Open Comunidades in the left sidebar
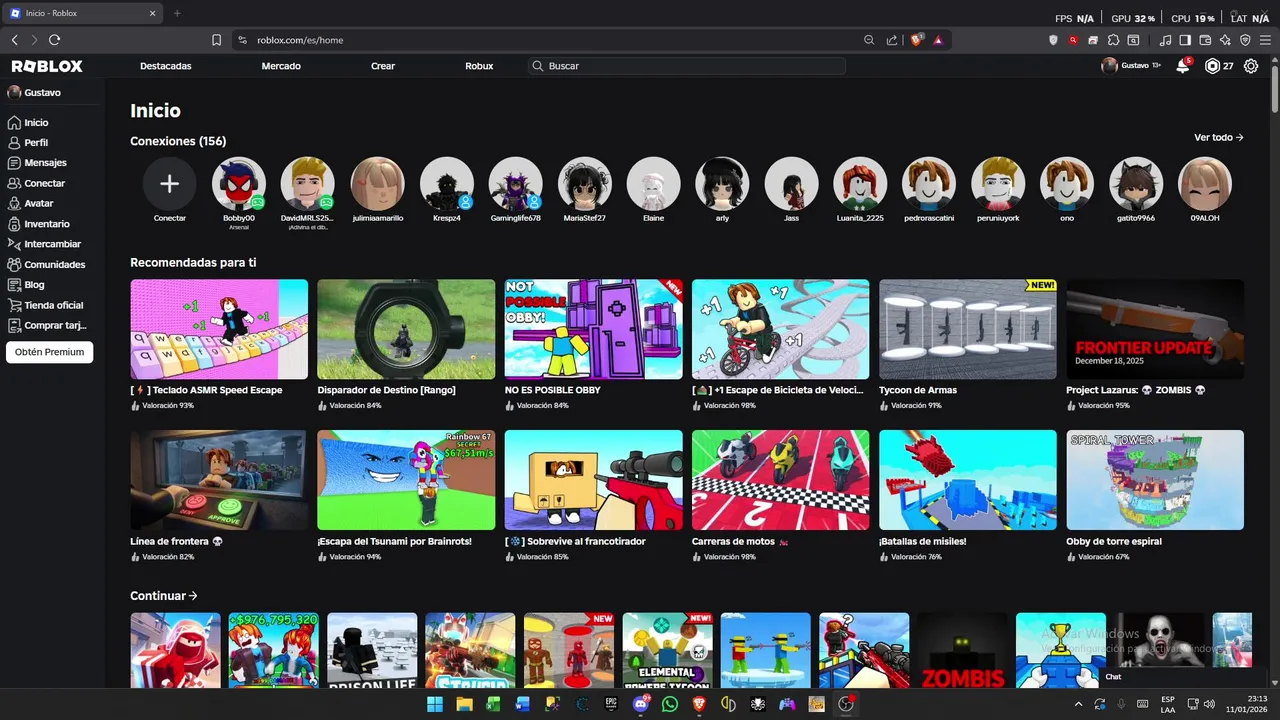1280x720 pixels. [53, 264]
